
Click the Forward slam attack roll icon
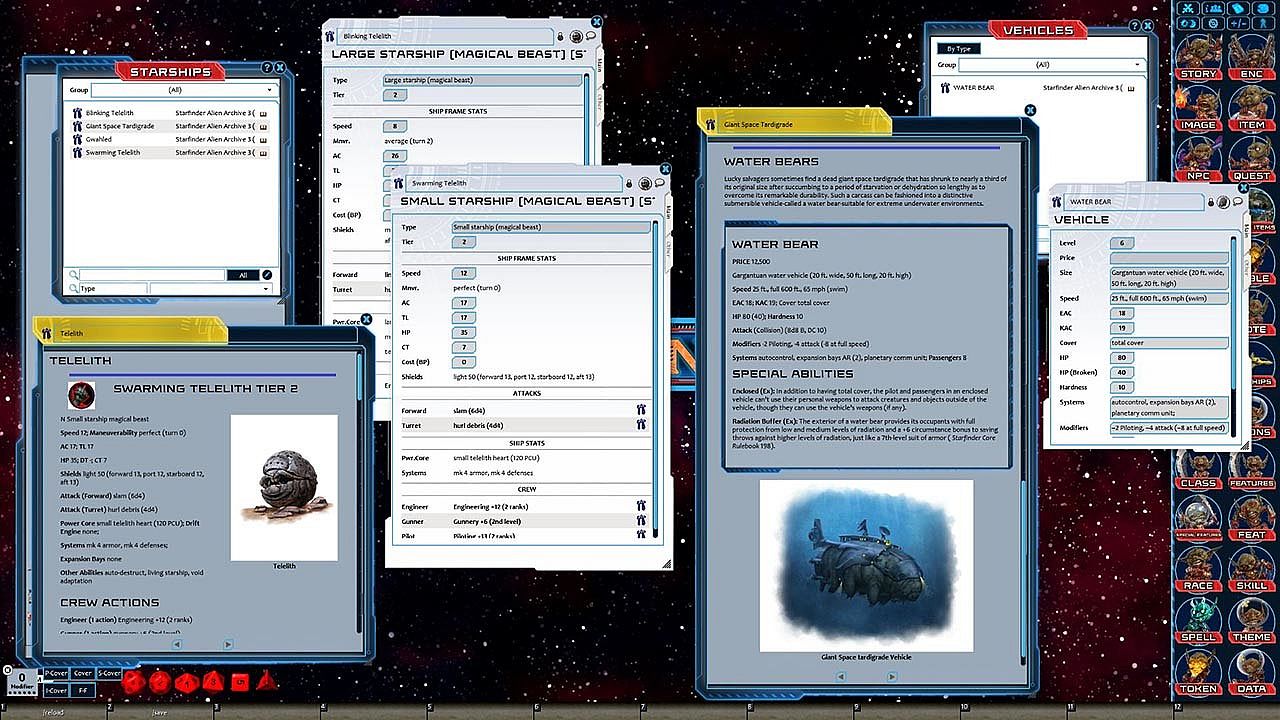[x=641, y=410]
